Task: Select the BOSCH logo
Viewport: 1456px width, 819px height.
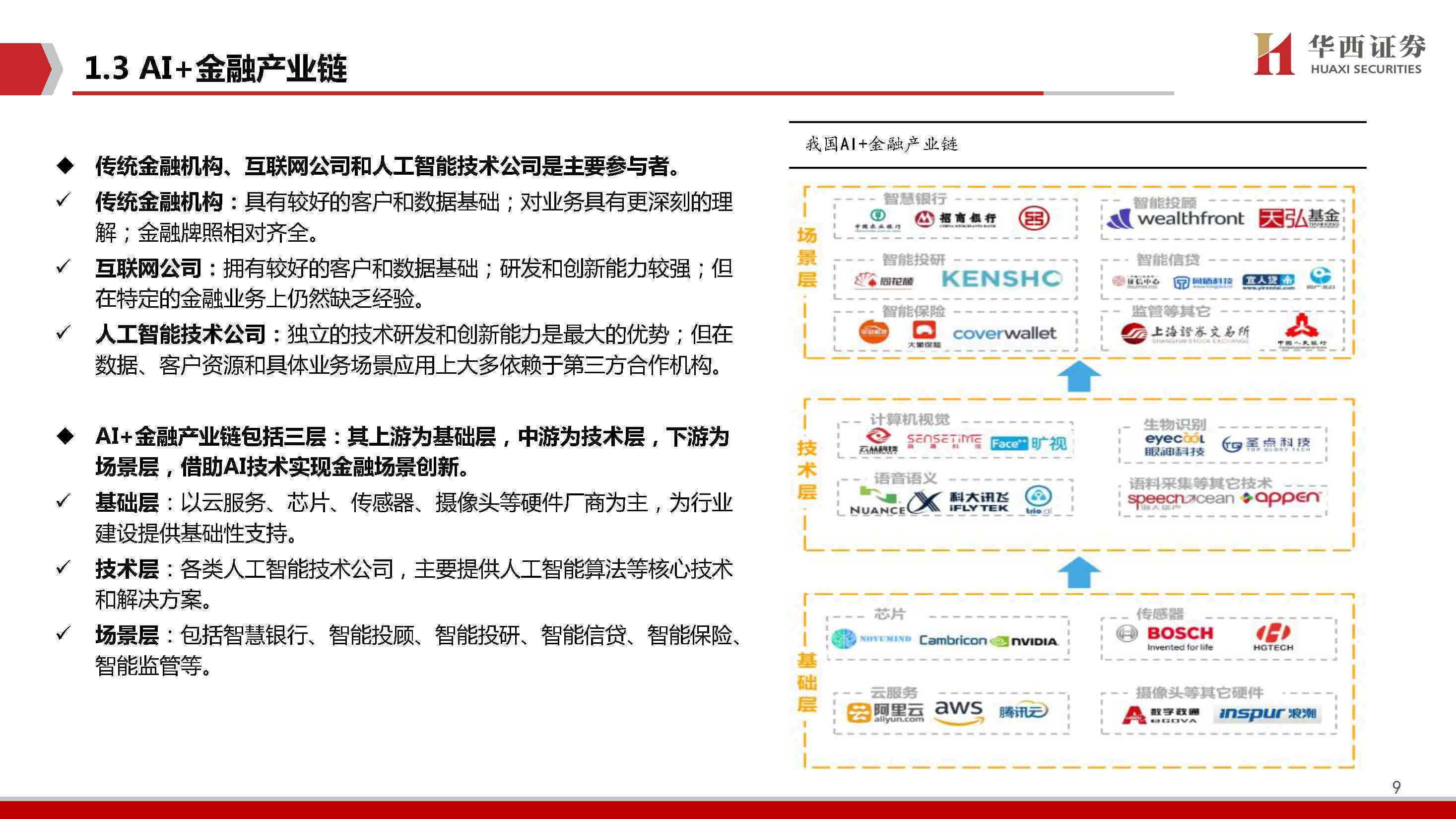Action: click(1166, 637)
